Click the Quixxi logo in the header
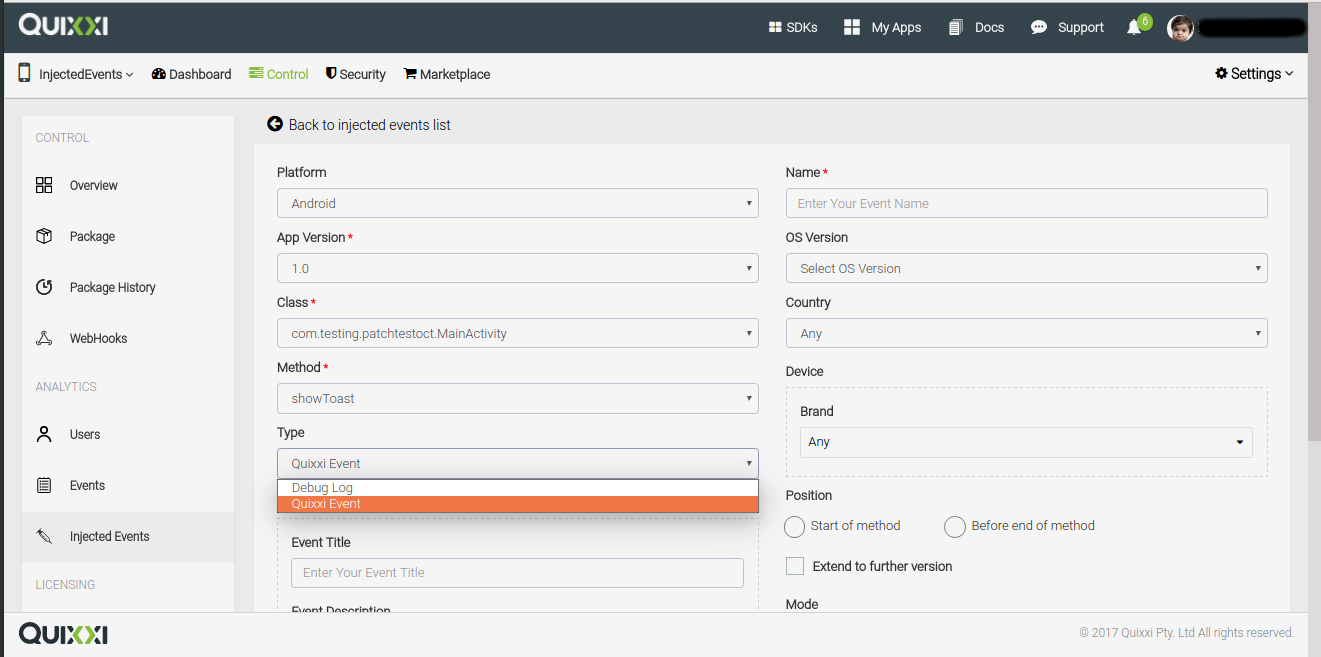1321x657 pixels. pyautogui.click(x=63, y=26)
